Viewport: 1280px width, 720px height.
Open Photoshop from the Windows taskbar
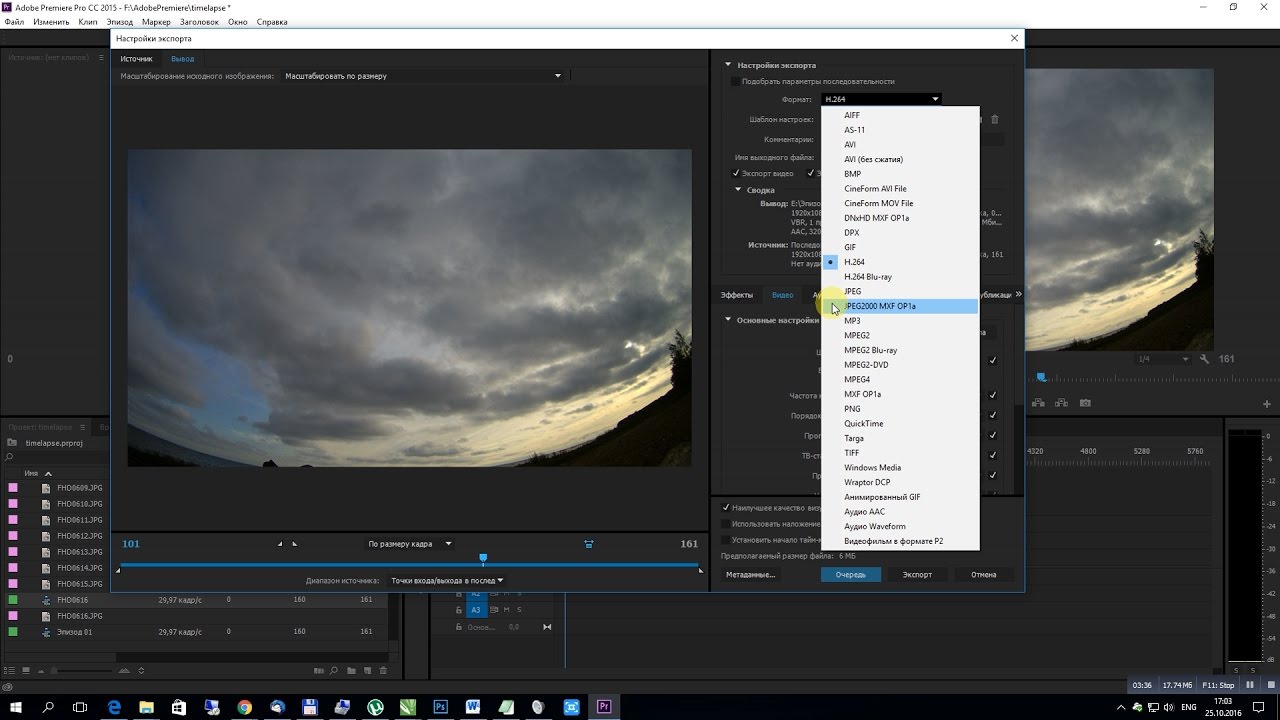(440, 706)
